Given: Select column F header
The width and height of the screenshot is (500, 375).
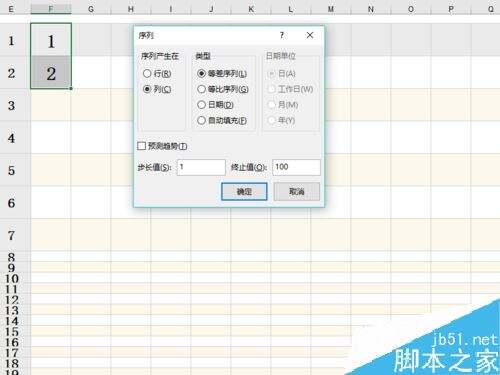Looking at the screenshot, I should 51,9.
